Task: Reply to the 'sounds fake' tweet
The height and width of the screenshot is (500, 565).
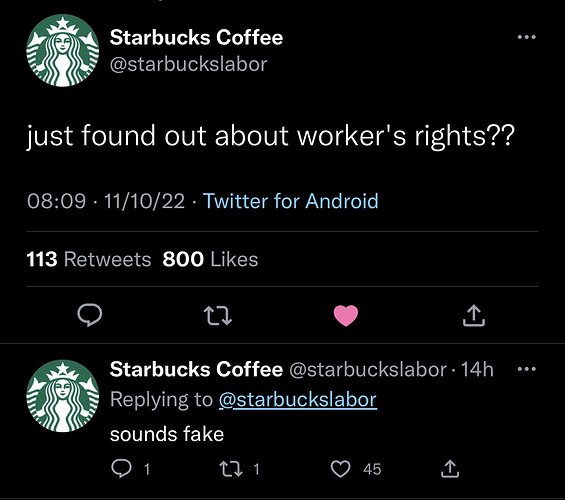Action: pyautogui.click(x=121, y=469)
